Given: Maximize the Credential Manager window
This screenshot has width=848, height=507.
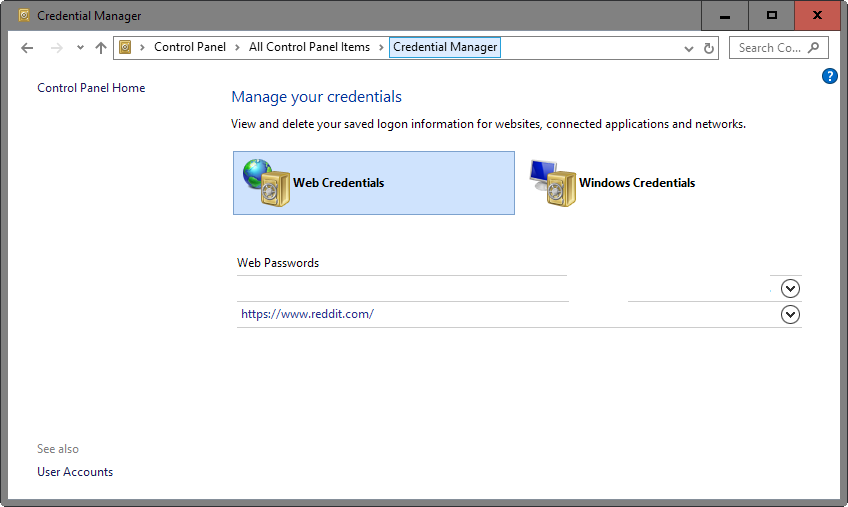Looking at the screenshot, I should [x=772, y=16].
